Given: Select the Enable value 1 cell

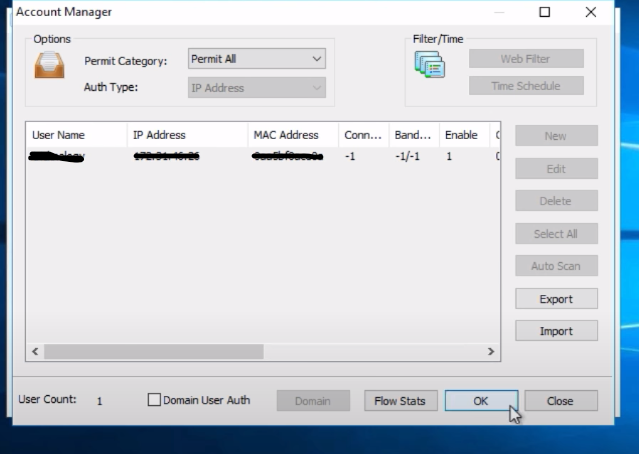Looking at the screenshot, I should 449,156.
